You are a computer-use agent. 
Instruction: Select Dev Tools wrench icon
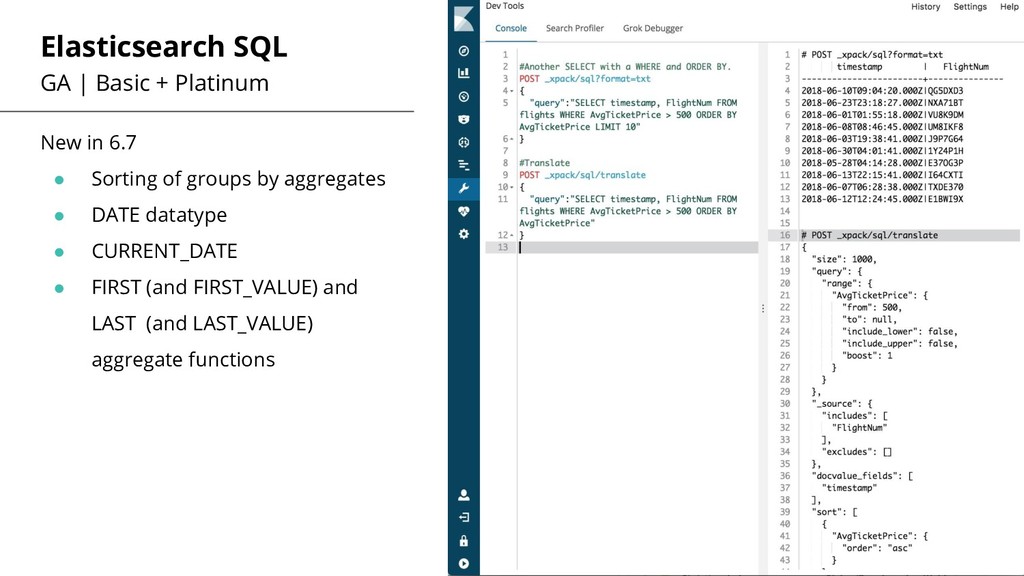coord(464,189)
